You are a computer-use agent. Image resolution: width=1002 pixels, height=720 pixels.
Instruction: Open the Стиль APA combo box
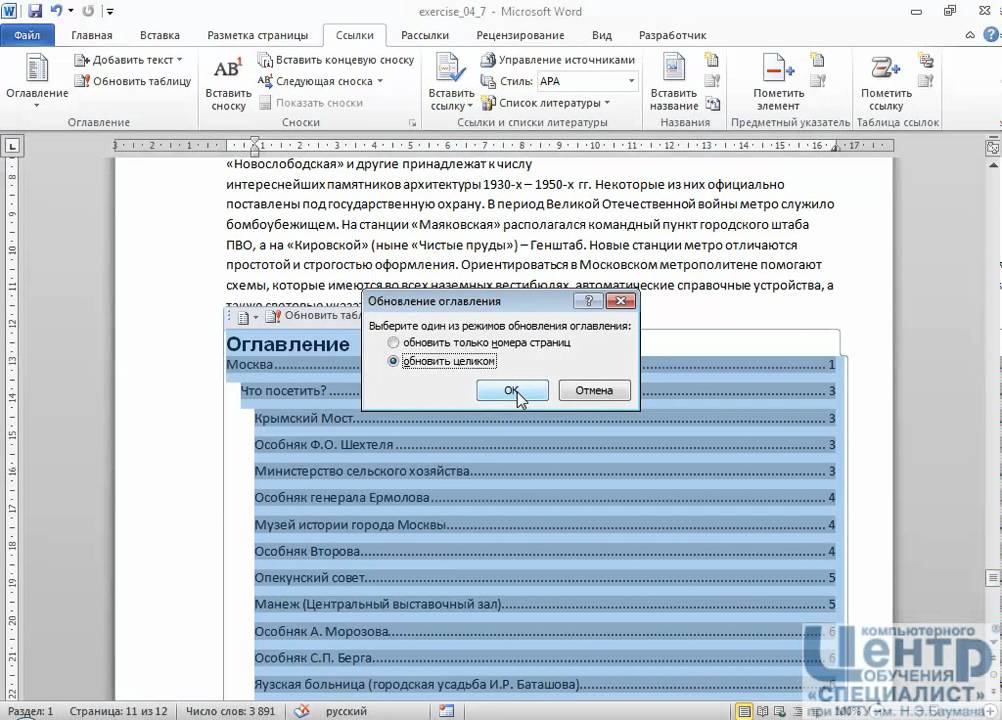coord(587,81)
